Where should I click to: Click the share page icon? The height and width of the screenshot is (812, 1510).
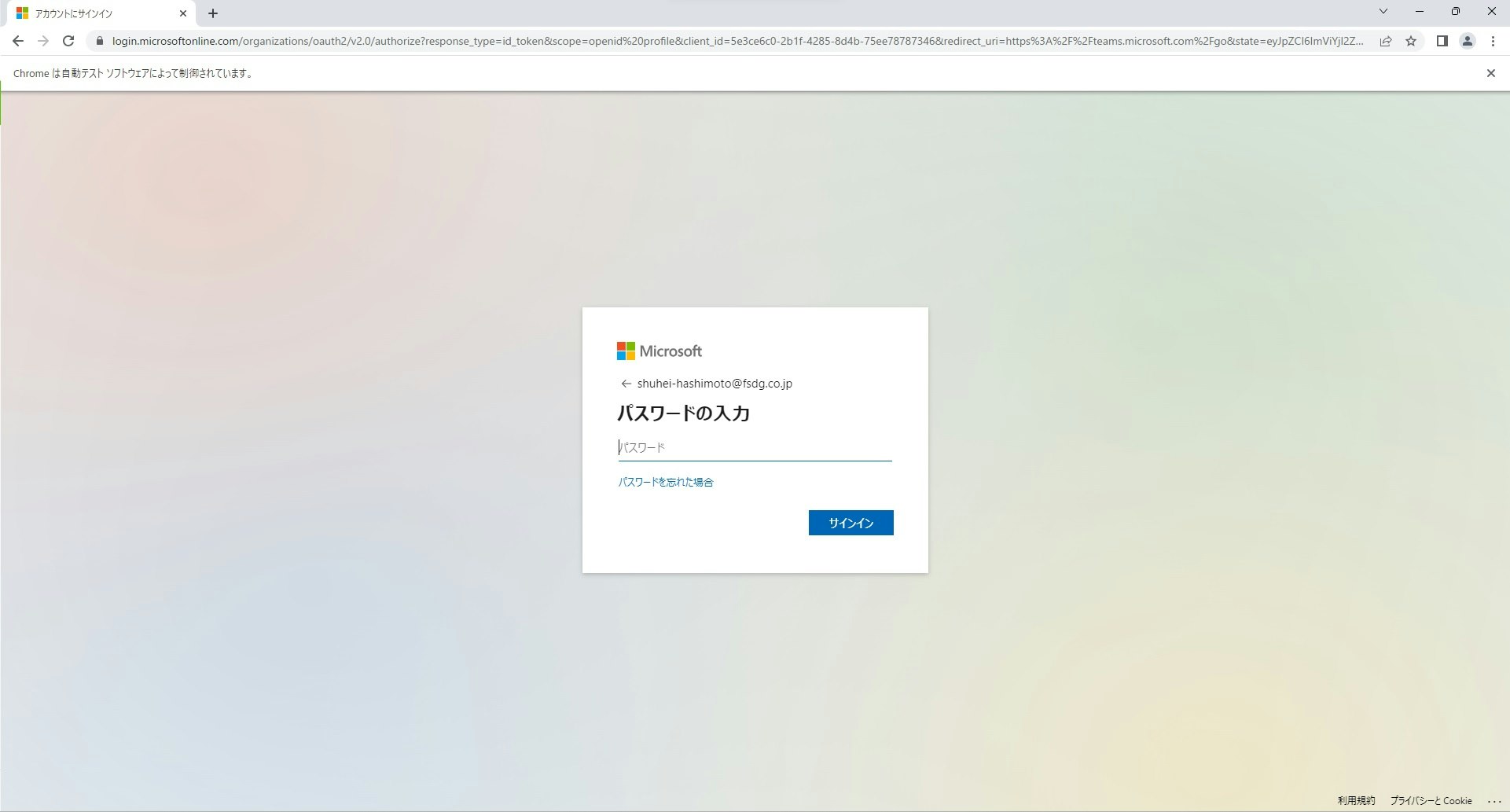click(x=1386, y=41)
